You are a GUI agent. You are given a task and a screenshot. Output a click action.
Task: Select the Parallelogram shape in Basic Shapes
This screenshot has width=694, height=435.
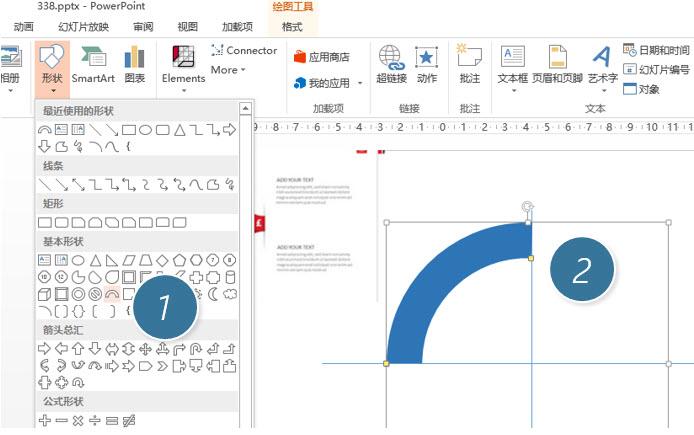(129, 261)
